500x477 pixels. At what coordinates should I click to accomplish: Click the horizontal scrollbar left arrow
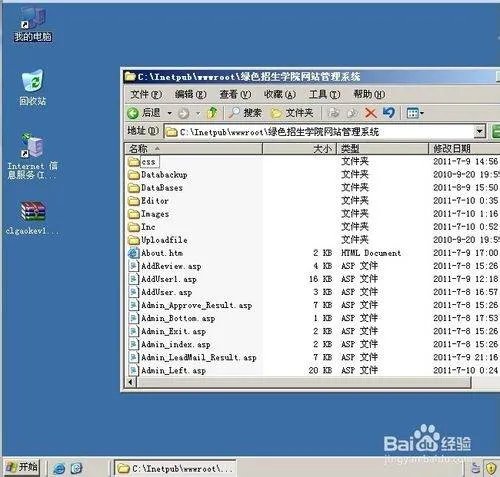pyautogui.click(x=130, y=382)
